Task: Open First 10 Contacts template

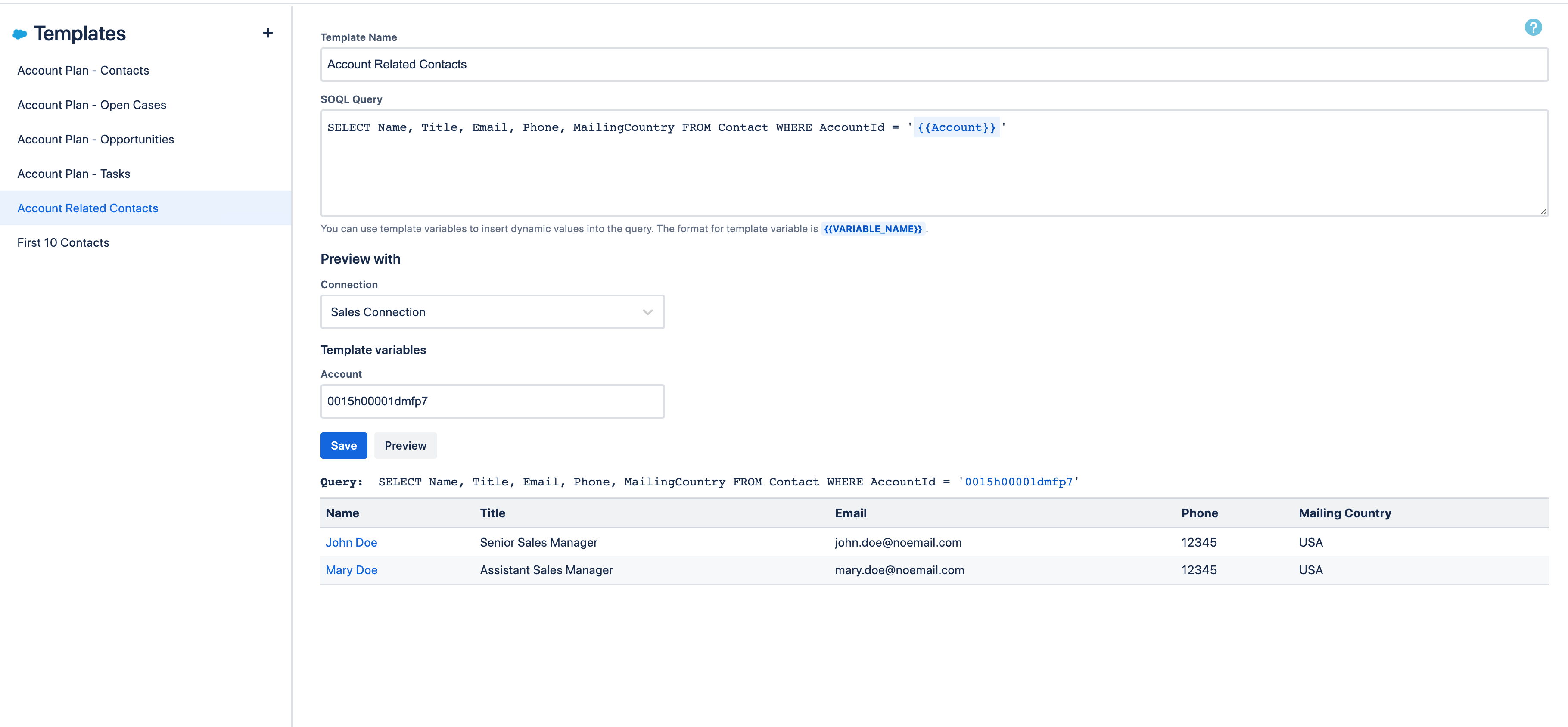Action: point(63,243)
